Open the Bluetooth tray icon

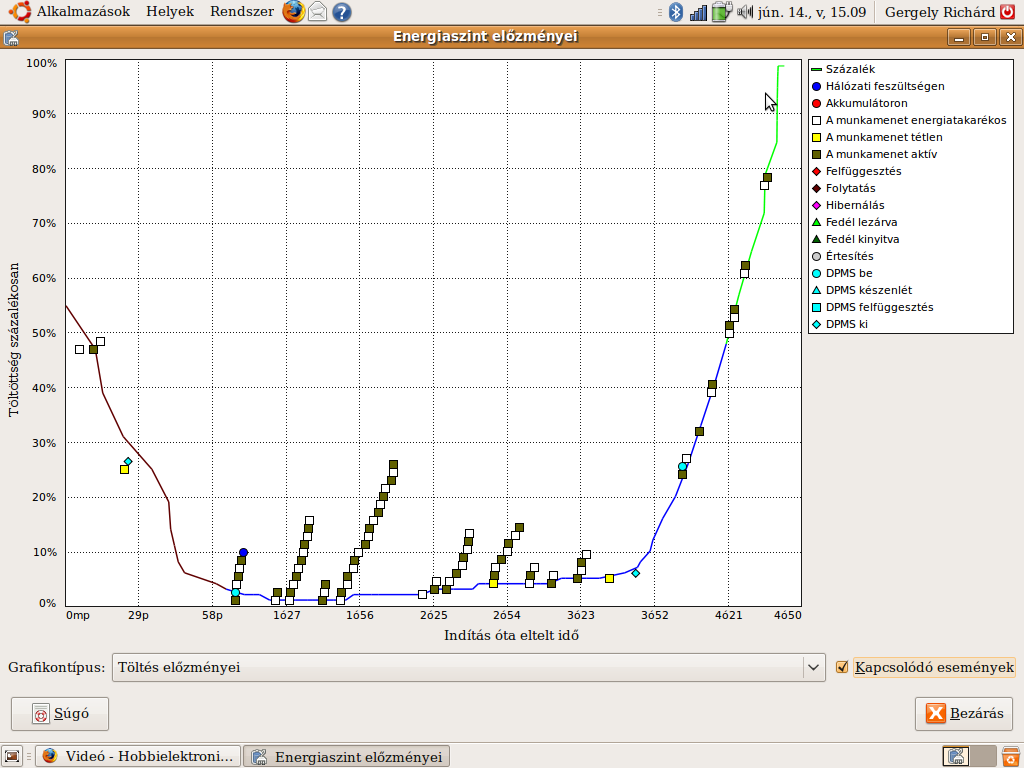point(677,12)
